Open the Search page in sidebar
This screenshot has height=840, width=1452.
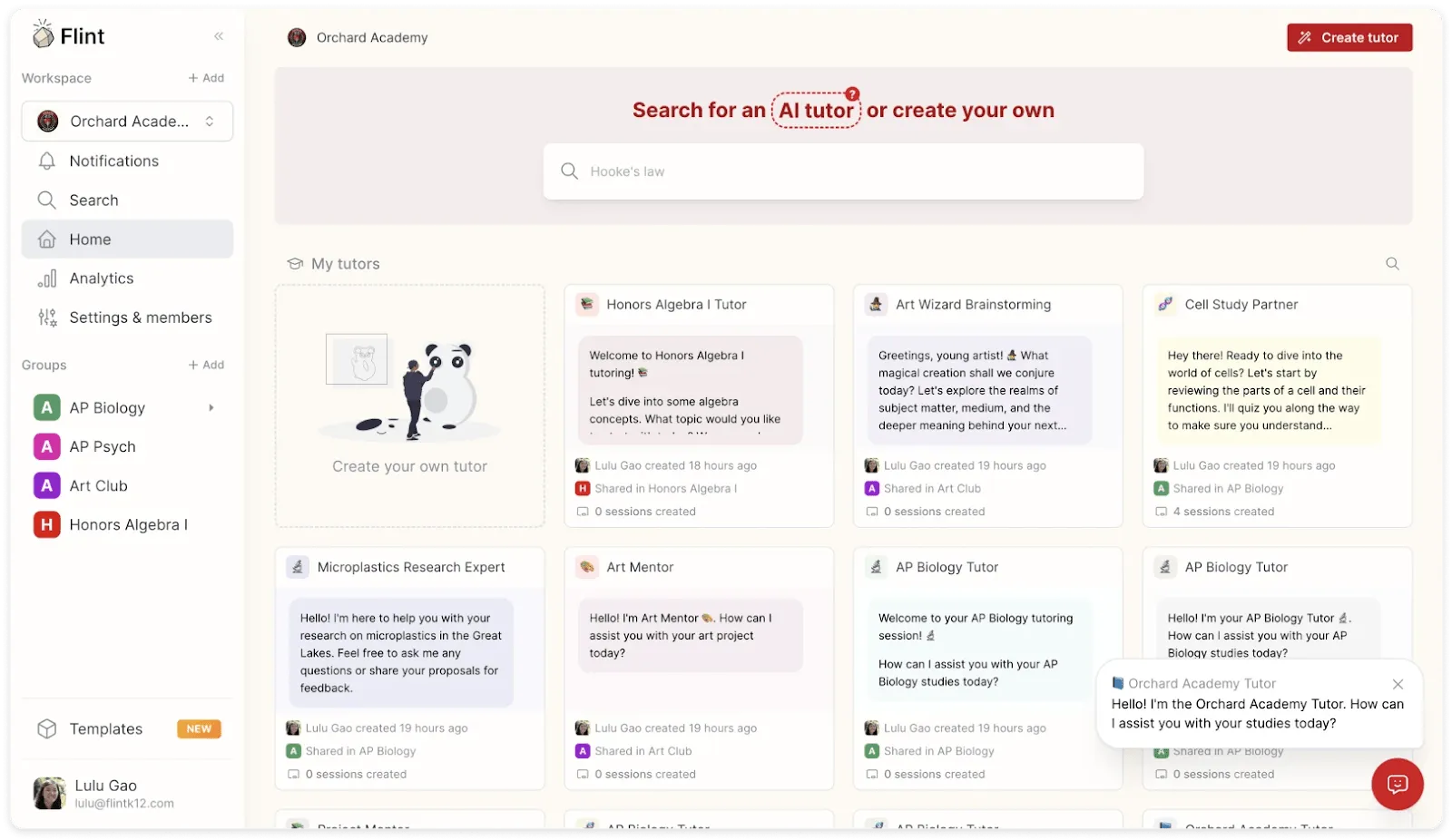(x=127, y=200)
